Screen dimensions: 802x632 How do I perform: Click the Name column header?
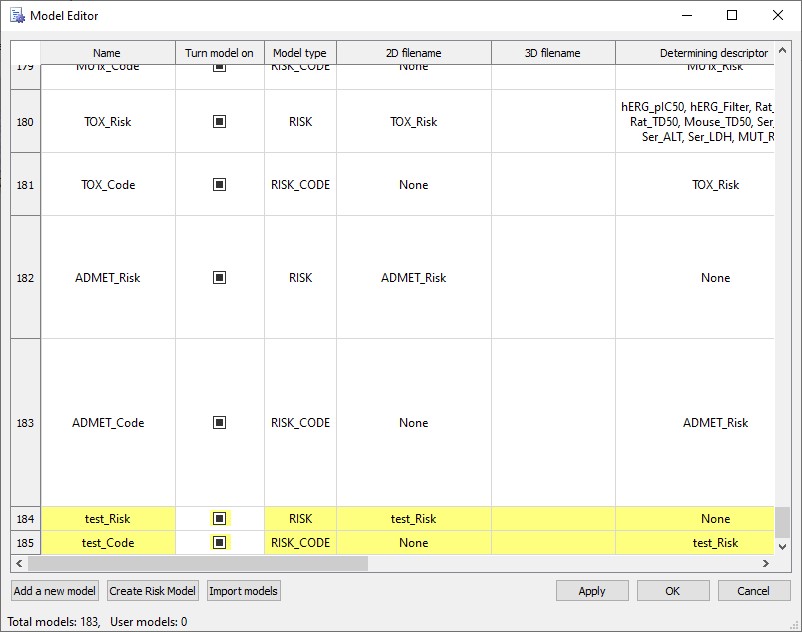(108, 53)
